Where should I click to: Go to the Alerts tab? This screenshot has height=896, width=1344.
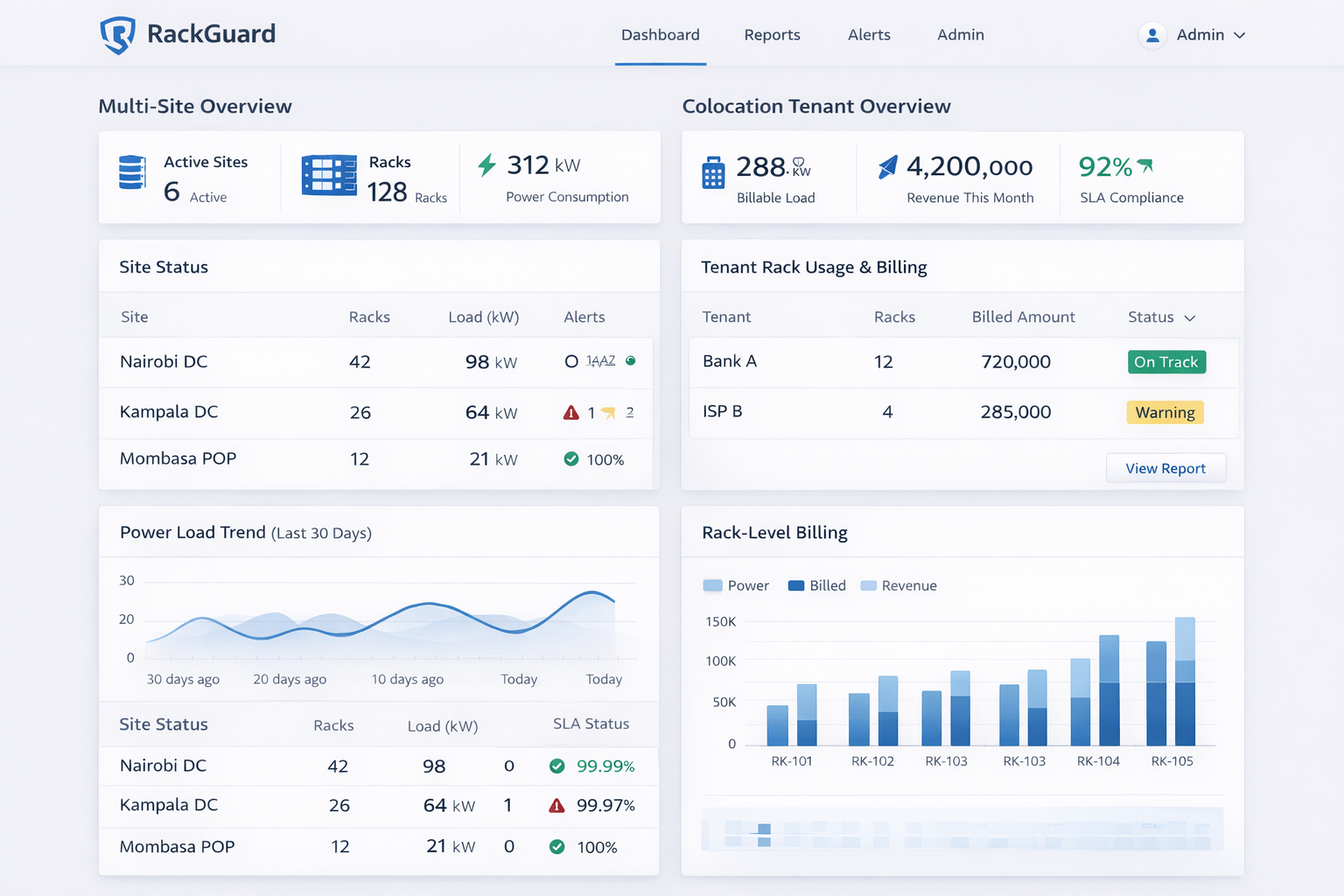(869, 35)
